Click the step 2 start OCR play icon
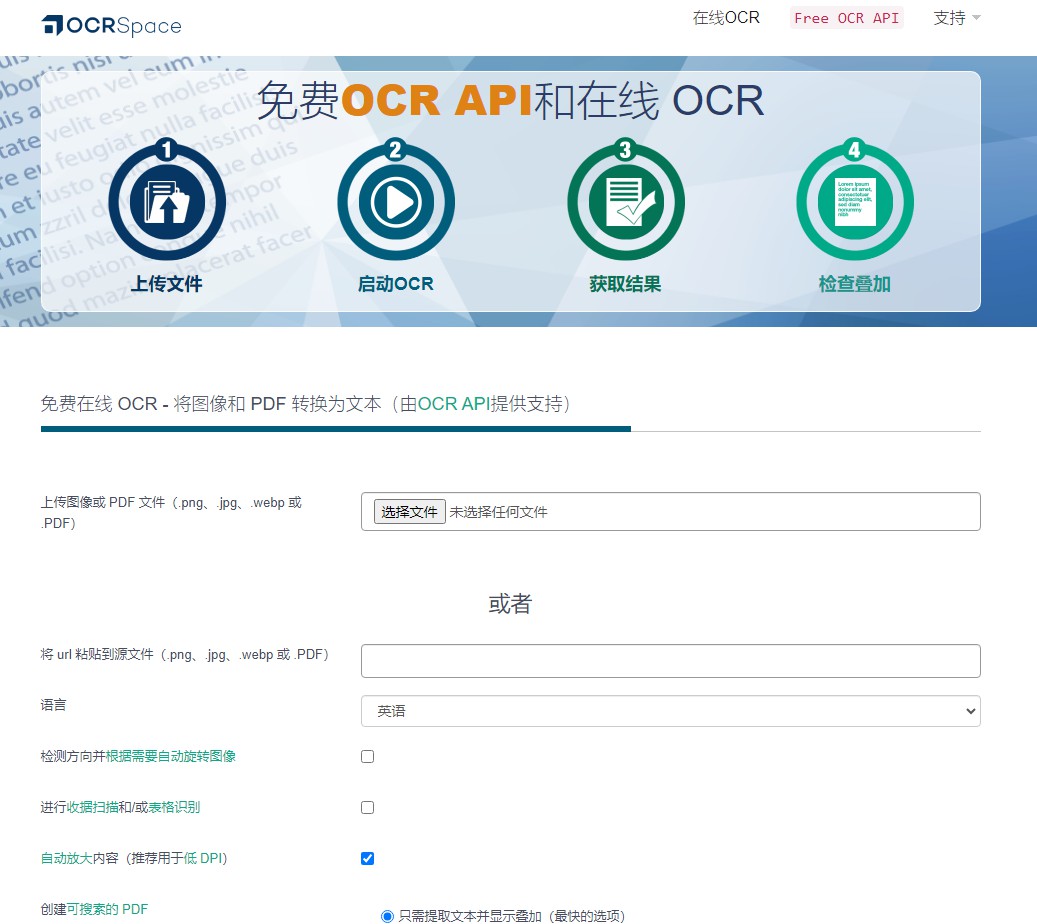Image resolution: width=1037 pixels, height=924 pixels. pos(396,200)
